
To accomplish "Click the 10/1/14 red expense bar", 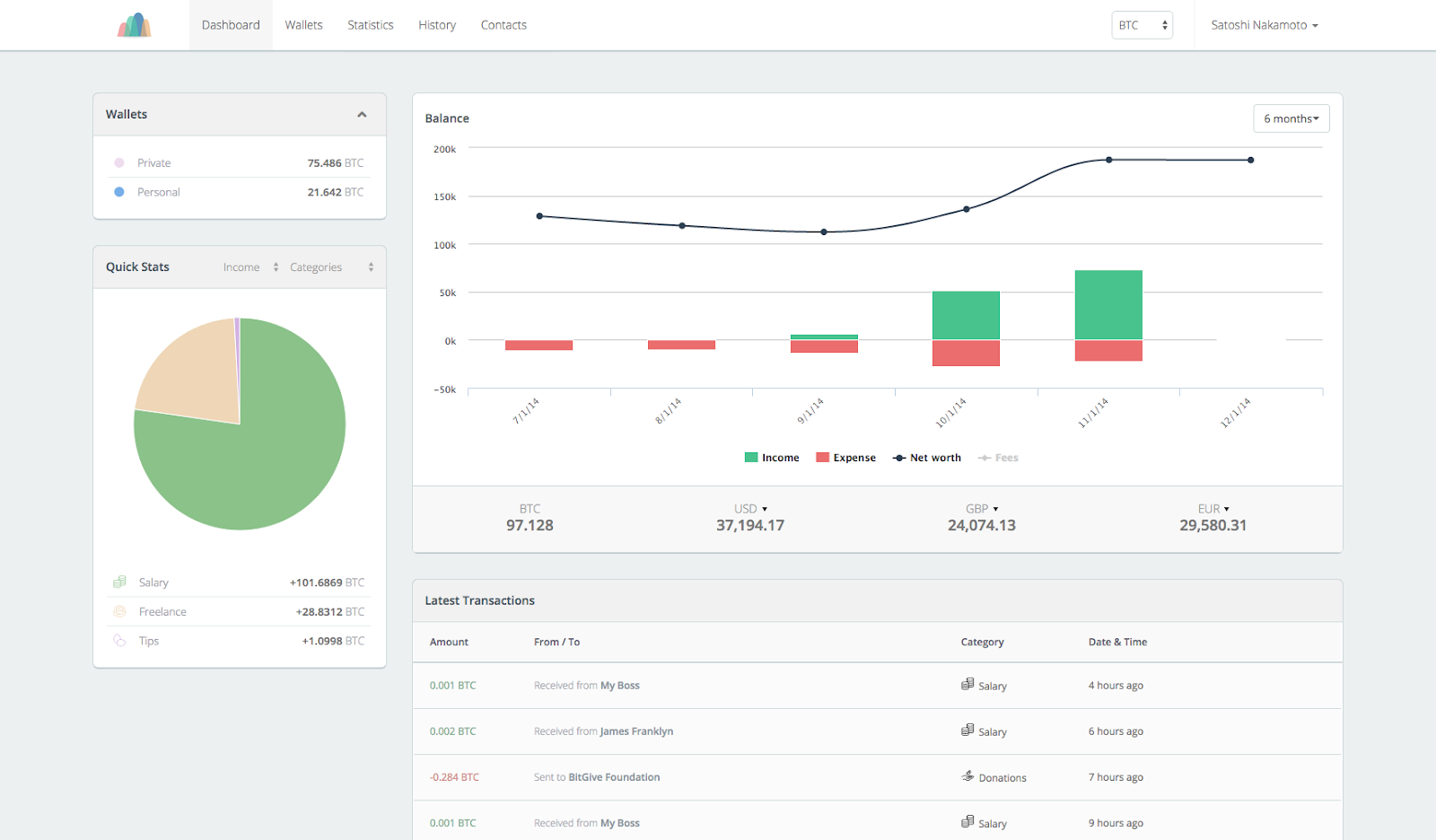I will [966, 353].
